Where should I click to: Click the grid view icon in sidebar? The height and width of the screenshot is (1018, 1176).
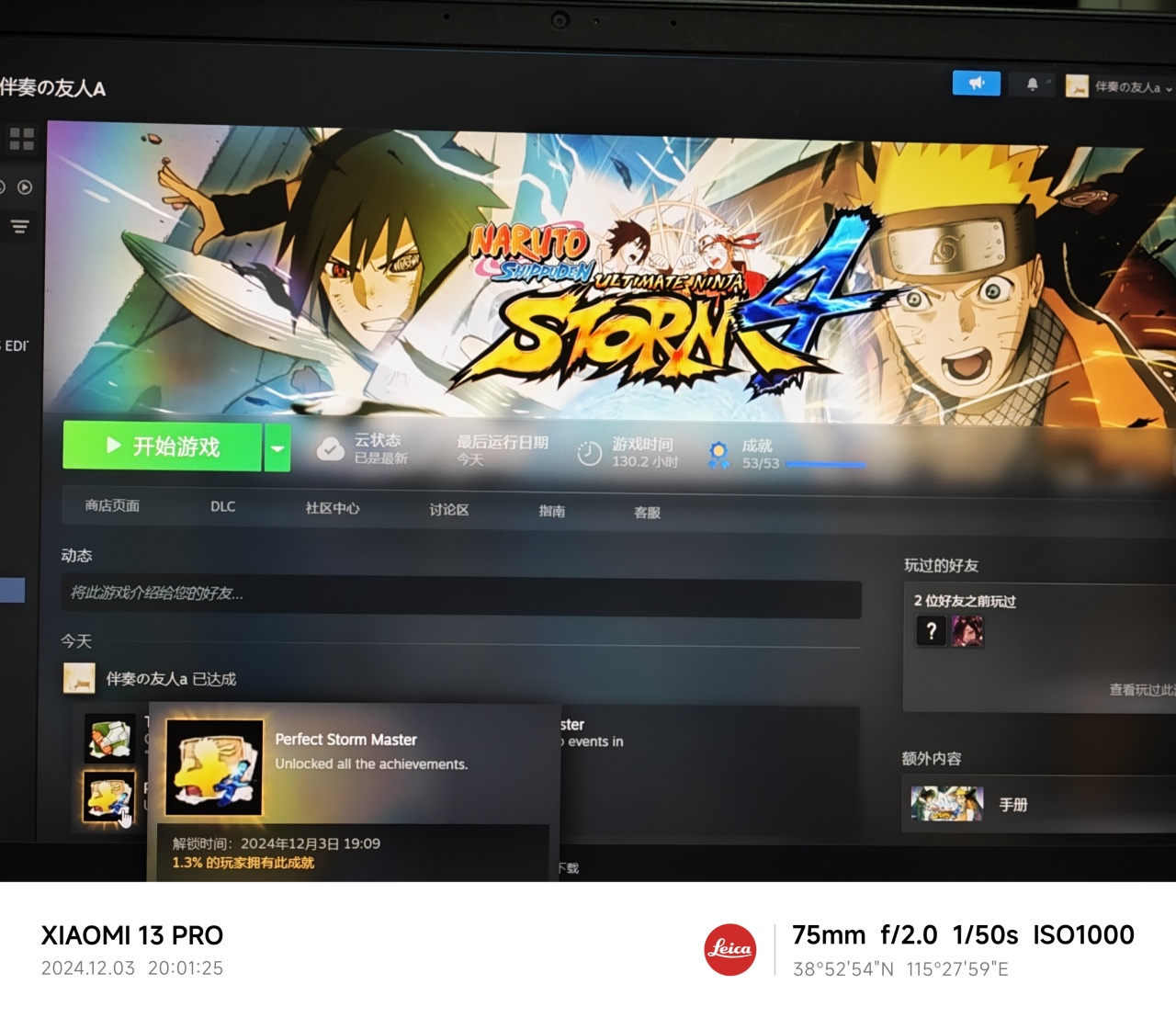pos(21,140)
